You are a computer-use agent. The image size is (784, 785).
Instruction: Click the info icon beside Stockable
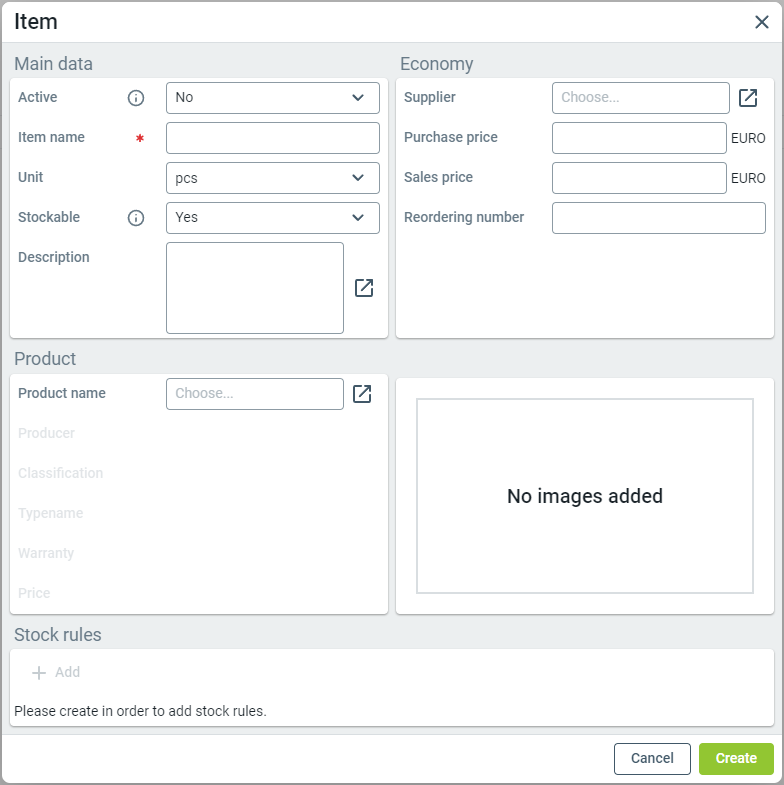tap(136, 218)
